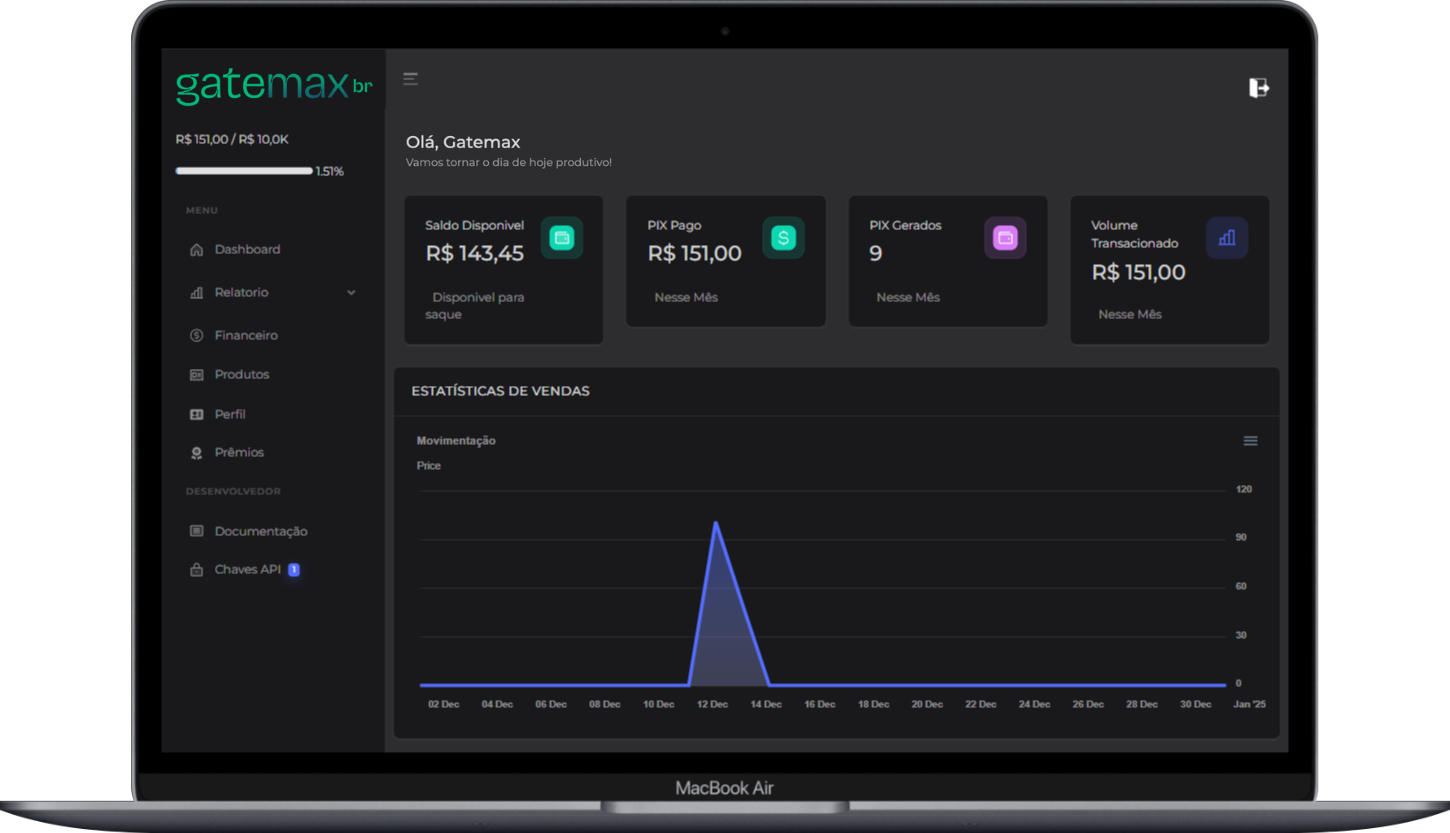Open the Movimentação chart menu icon
The height and width of the screenshot is (833, 1450).
1250,441
